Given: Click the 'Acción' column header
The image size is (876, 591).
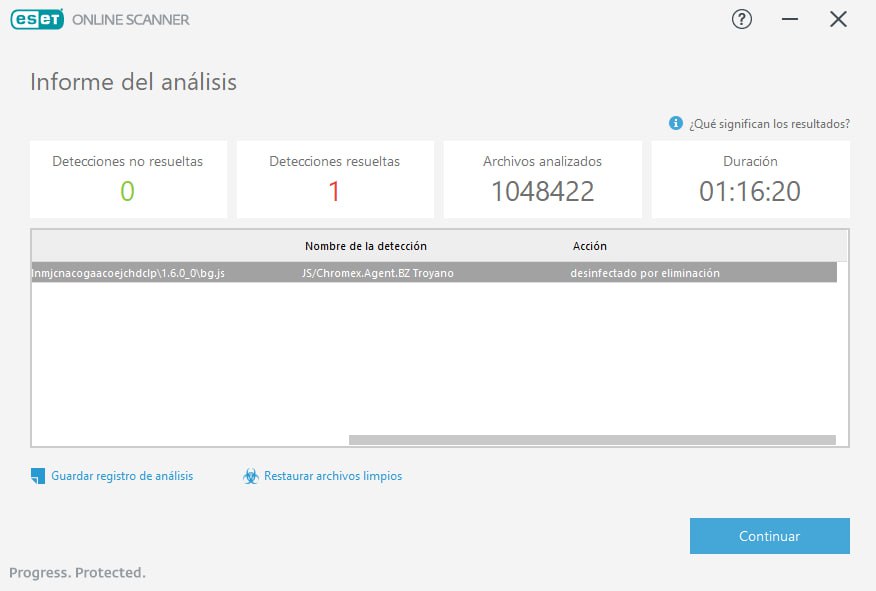Looking at the screenshot, I should tap(589, 246).
